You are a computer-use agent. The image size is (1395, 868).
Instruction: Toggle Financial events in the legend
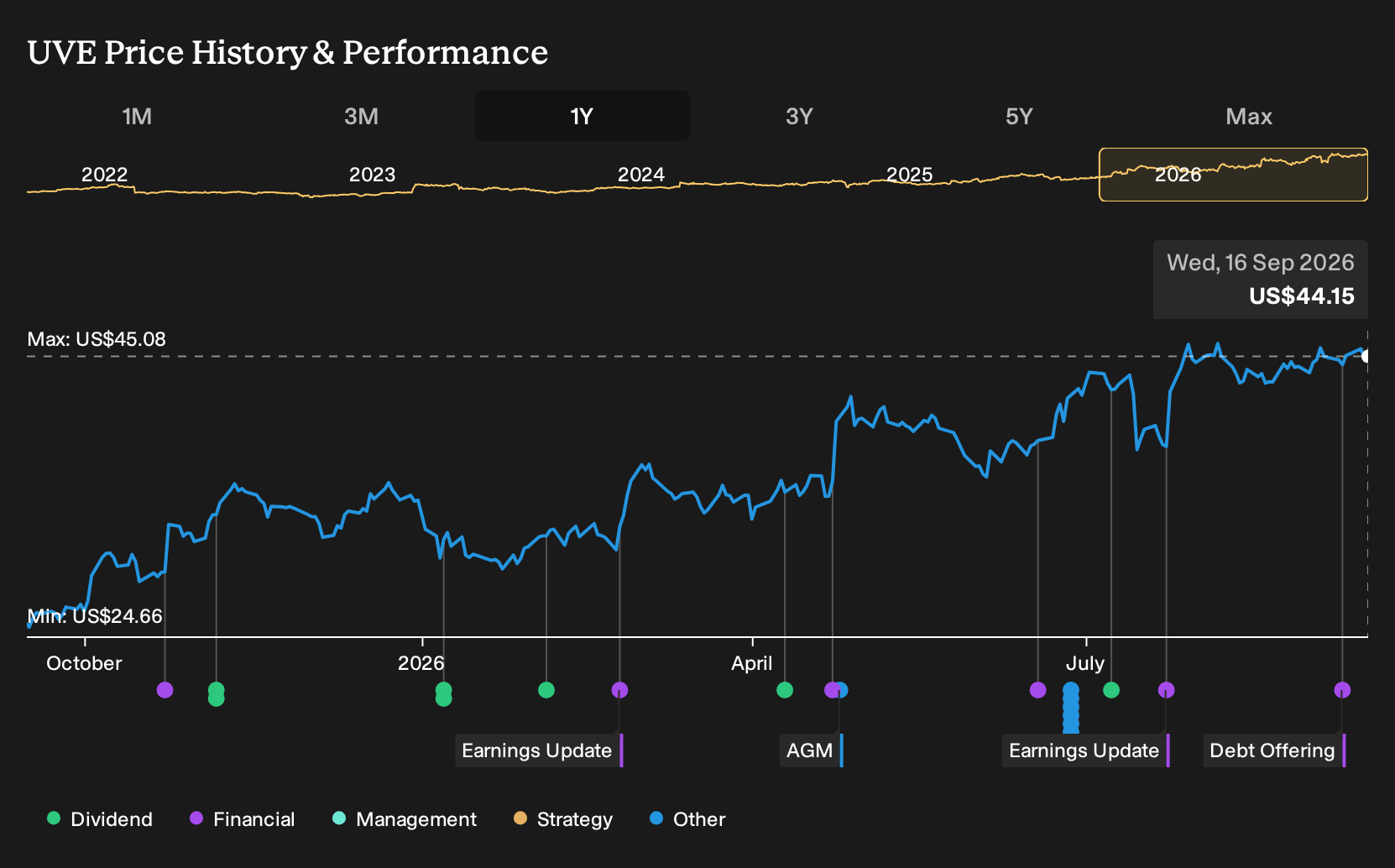coord(242,819)
